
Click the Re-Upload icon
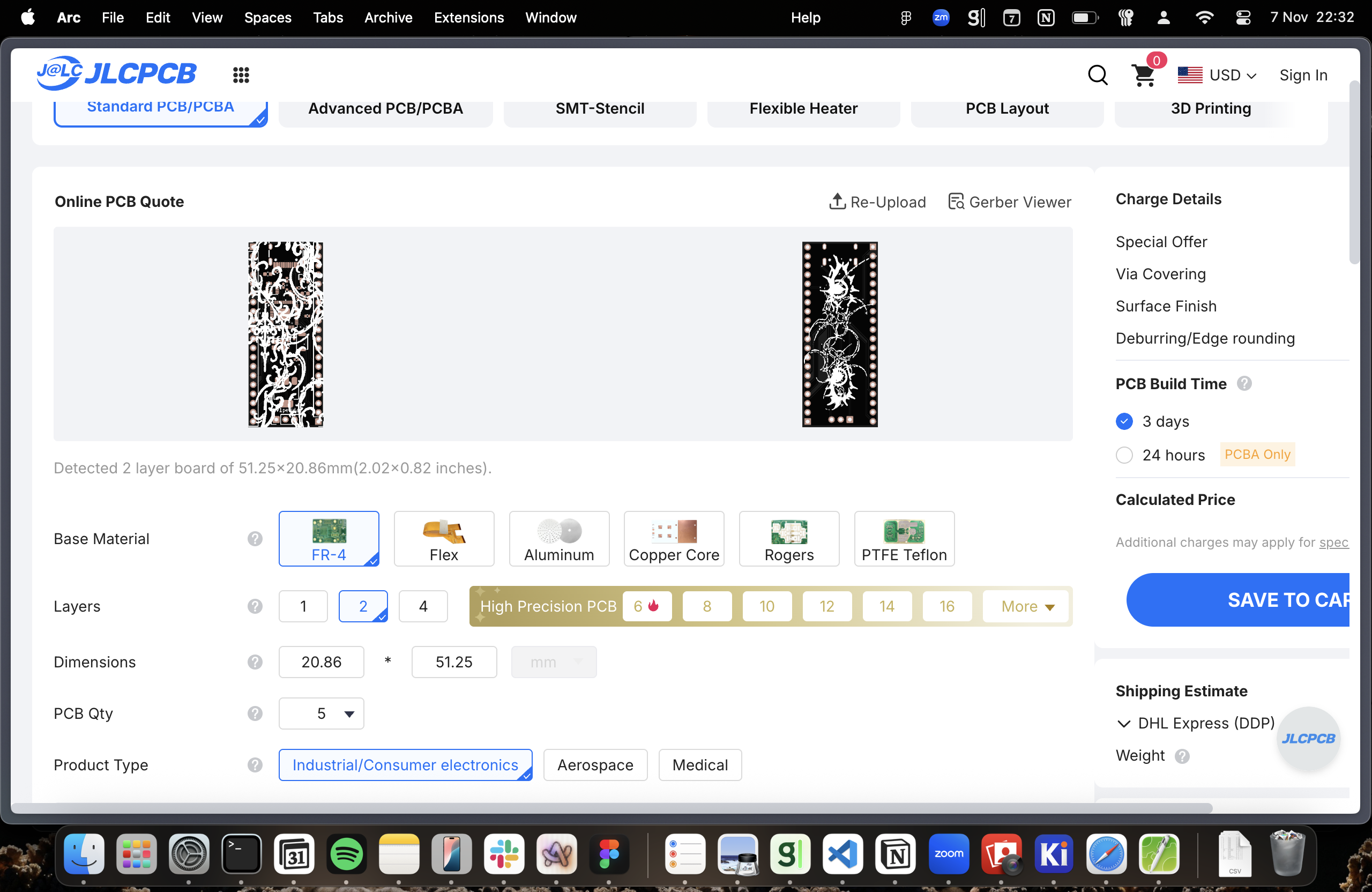838,202
